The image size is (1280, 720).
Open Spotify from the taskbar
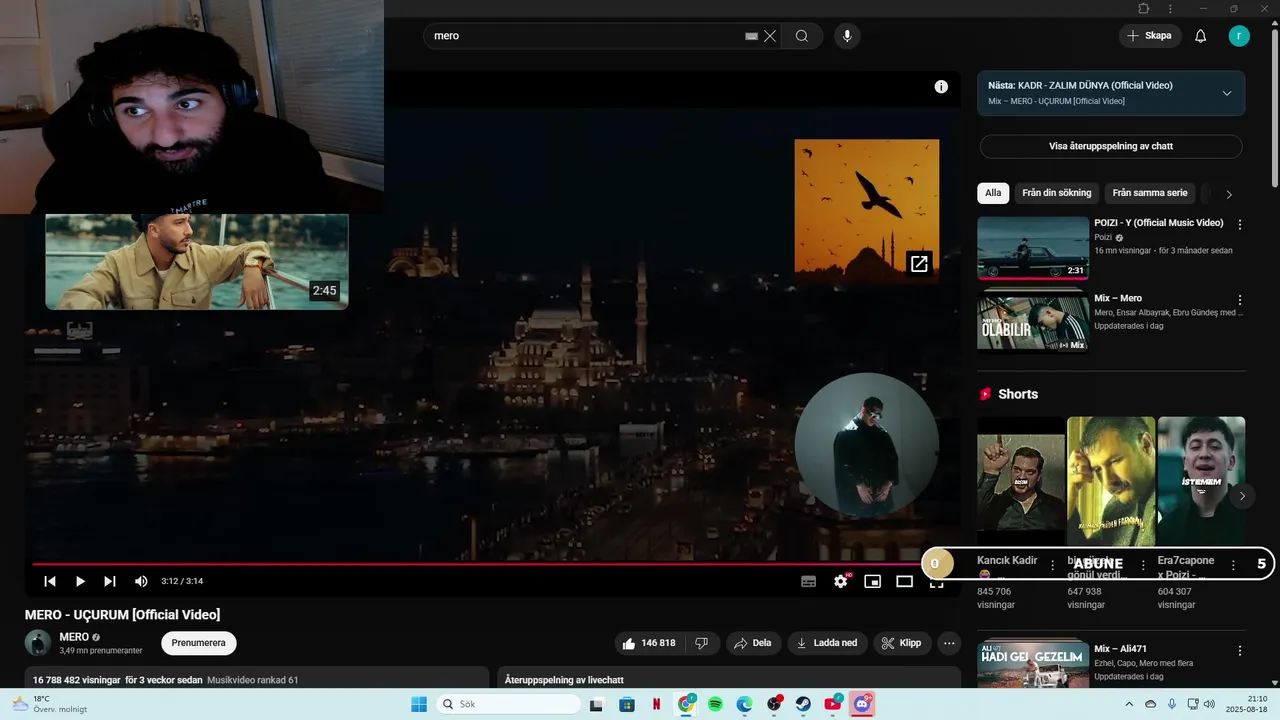tap(715, 704)
